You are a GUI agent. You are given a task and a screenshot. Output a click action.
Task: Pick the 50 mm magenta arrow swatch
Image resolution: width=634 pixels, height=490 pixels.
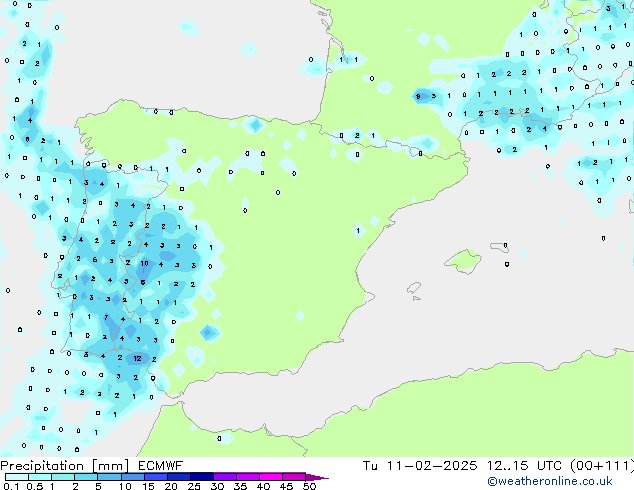[x=319, y=477]
